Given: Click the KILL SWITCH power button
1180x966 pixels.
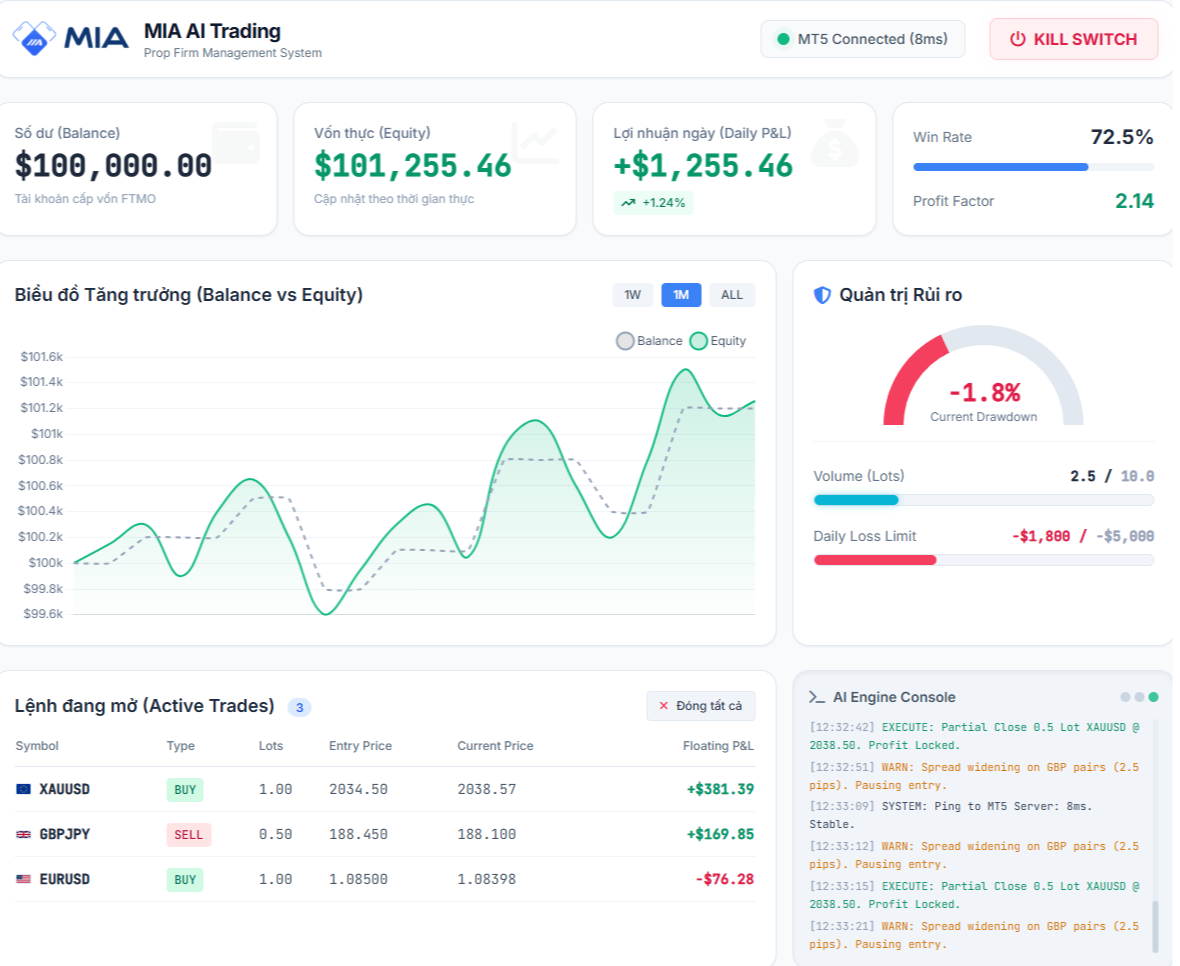Looking at the screenshot, I should 1073,39.
